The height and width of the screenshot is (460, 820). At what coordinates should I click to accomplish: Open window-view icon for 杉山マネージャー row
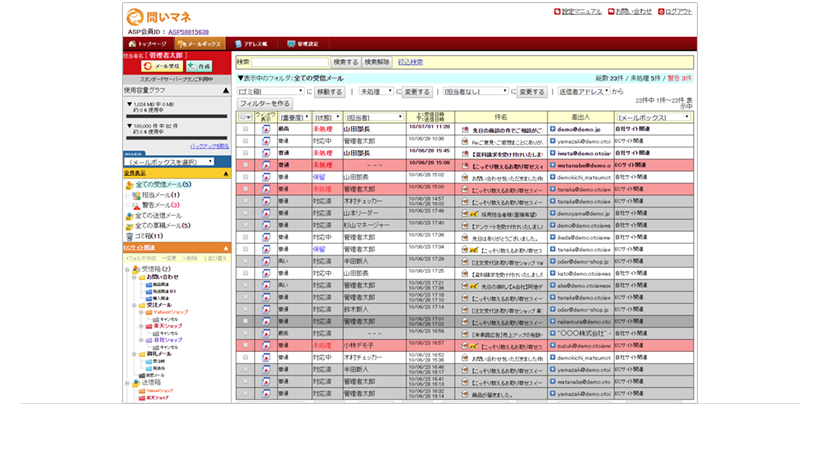(266, 225)
